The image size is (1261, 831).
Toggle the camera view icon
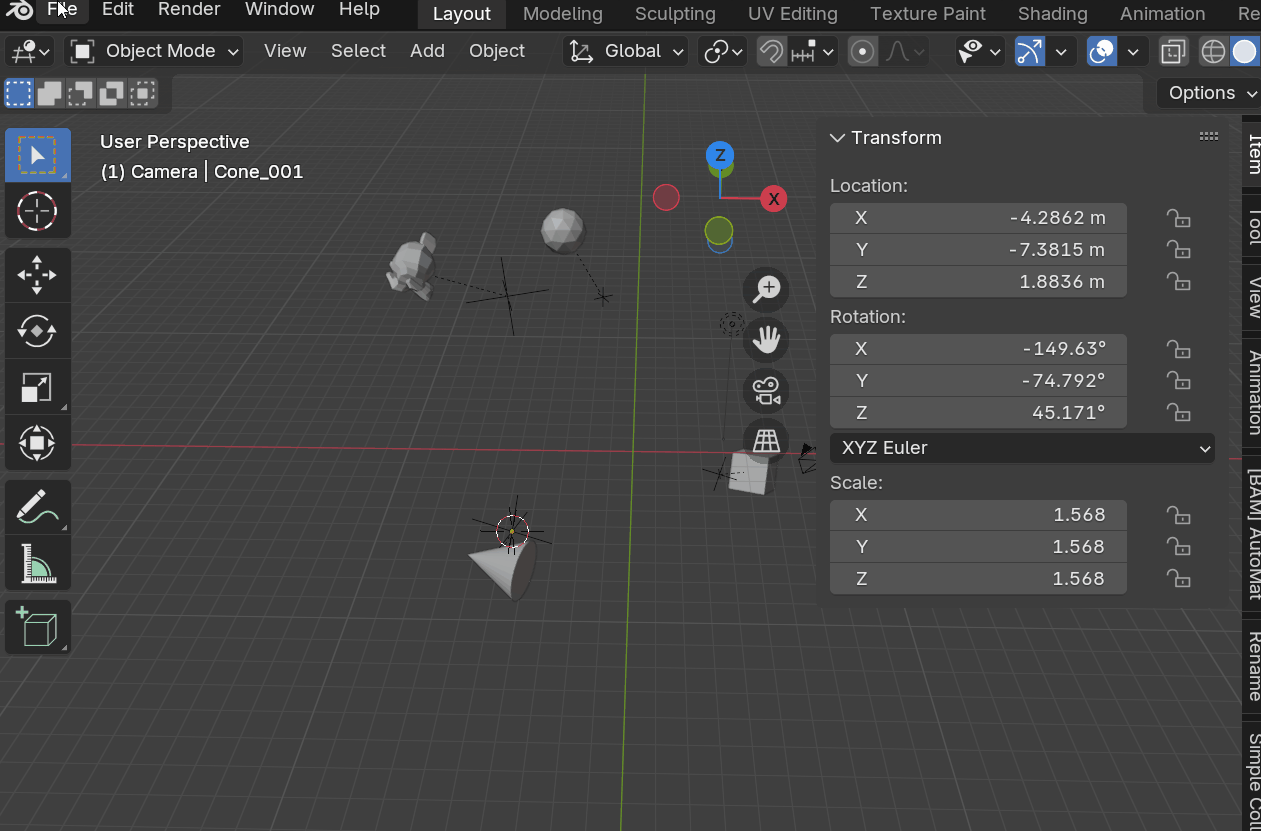point(767,391)
